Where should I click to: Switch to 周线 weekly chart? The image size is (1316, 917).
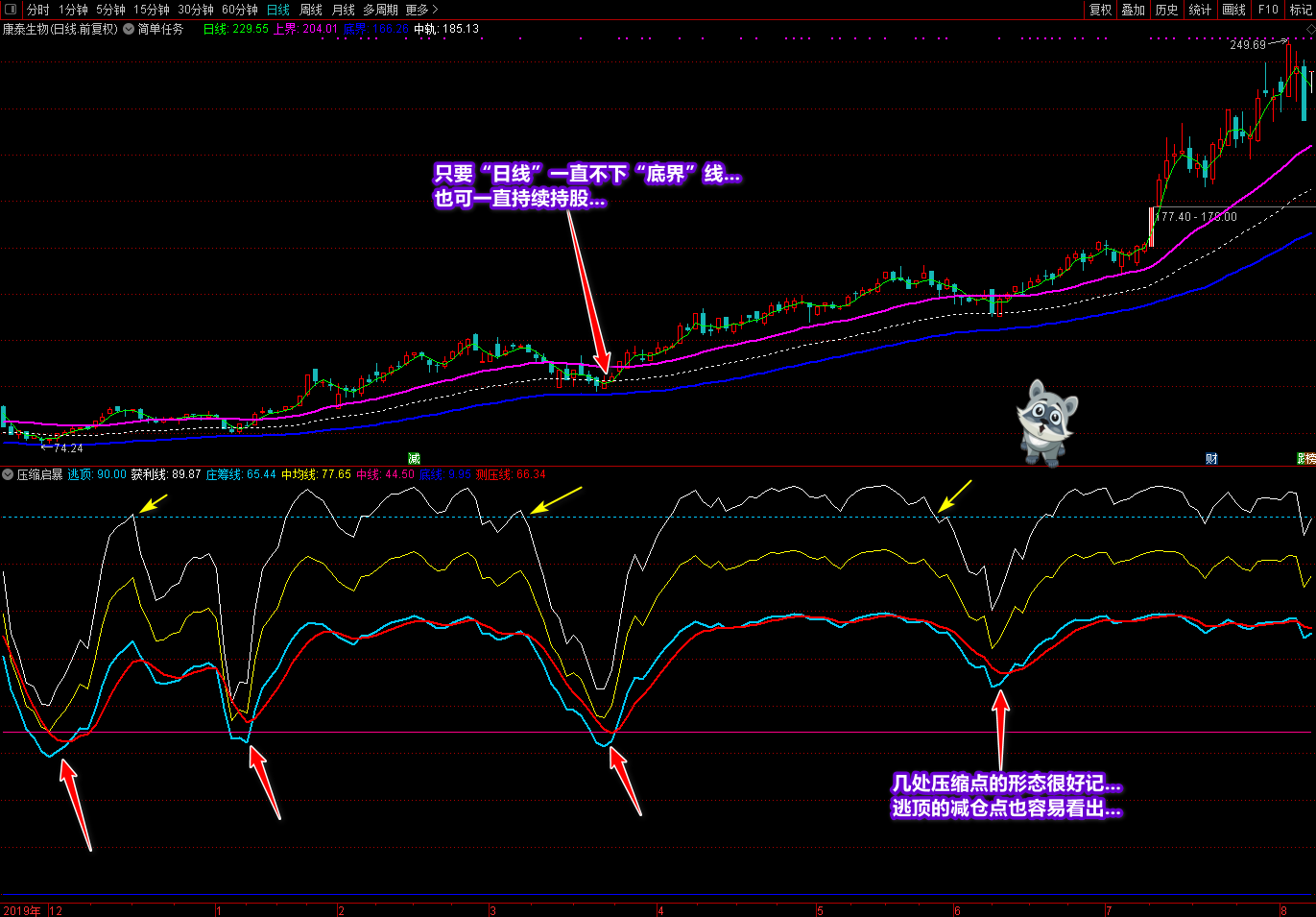point(311,10)
